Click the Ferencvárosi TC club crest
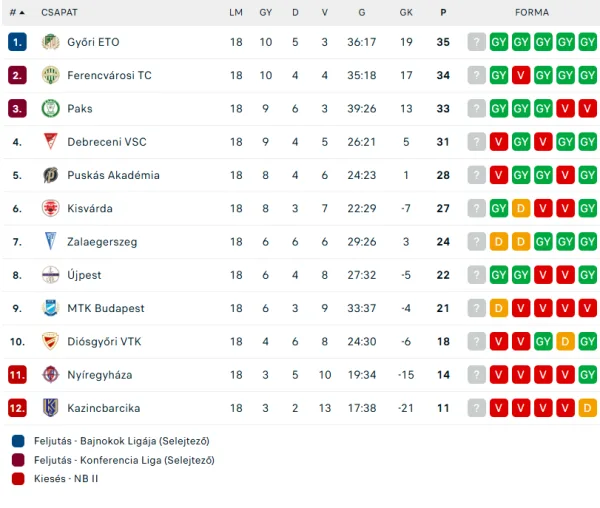Screen dimensions: 600x508 coord(50,75)
